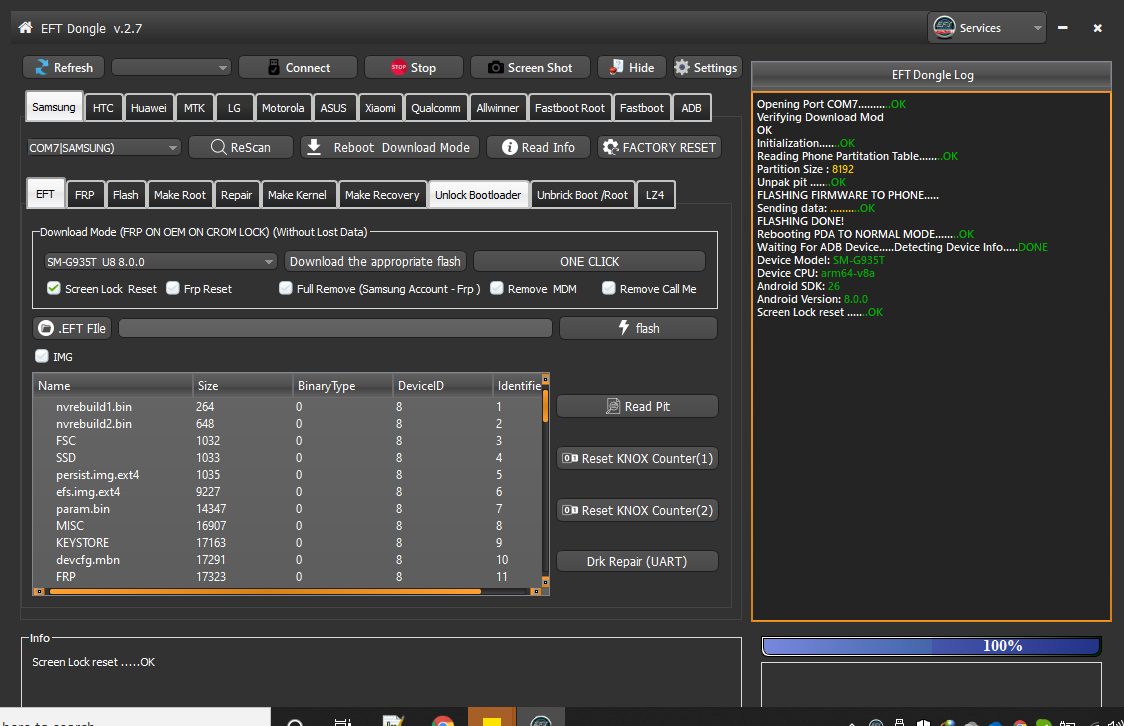This screenshot has height=726, width=1124.
Task: Select the nvrebuild1.bin partition row
Action: [287, 406]
